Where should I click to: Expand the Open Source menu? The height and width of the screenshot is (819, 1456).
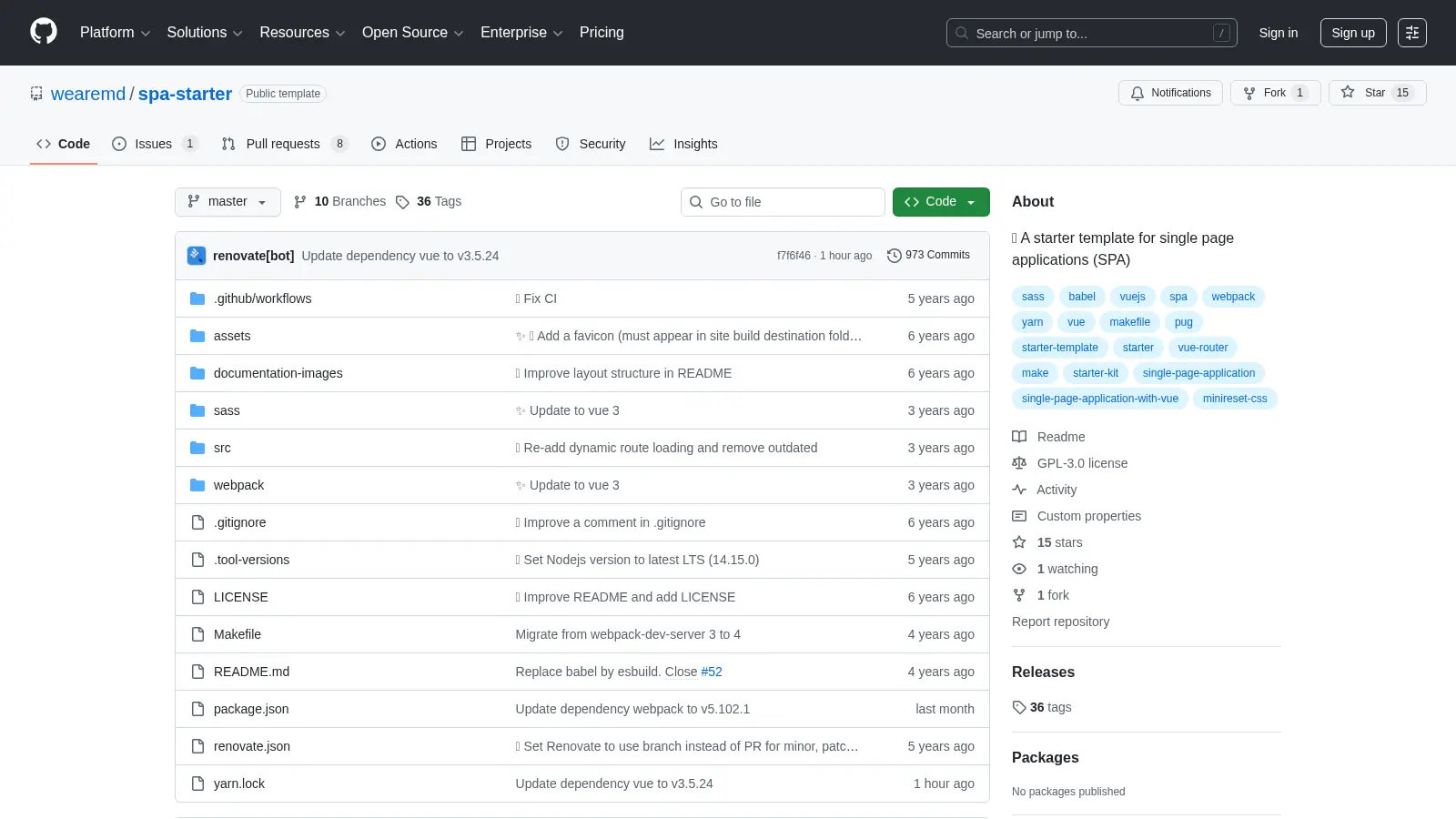click(x=413, y=33)
